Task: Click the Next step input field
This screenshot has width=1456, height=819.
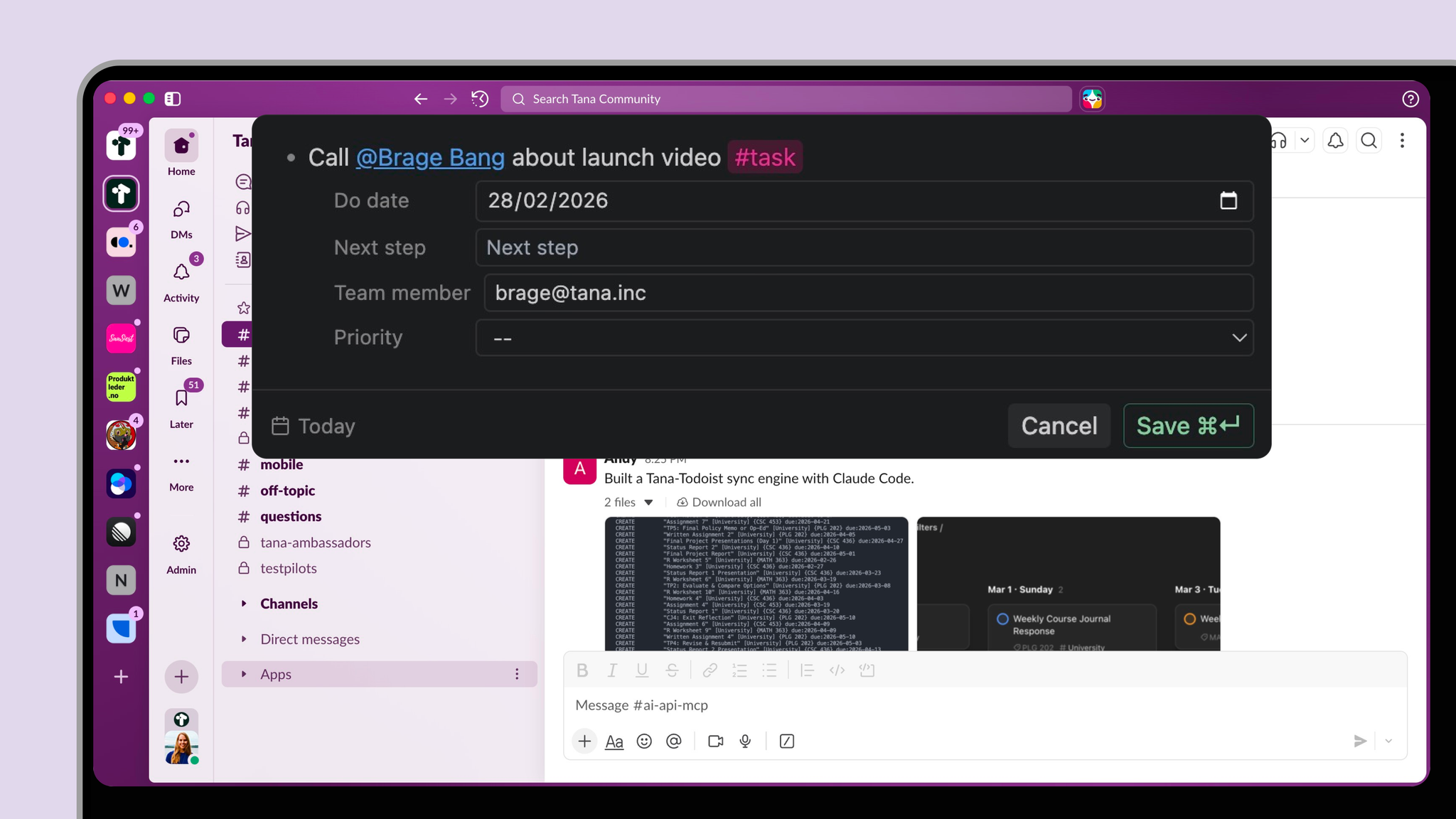Action: click(x=864, y=248)
